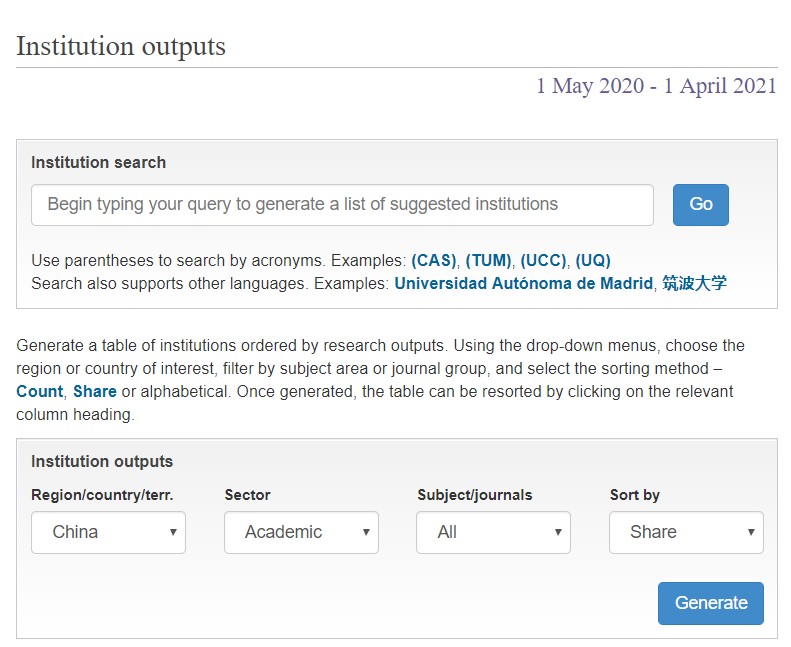Click the Sort by field label
Viewport: 791px width, 647px height.
coord(634,495)
